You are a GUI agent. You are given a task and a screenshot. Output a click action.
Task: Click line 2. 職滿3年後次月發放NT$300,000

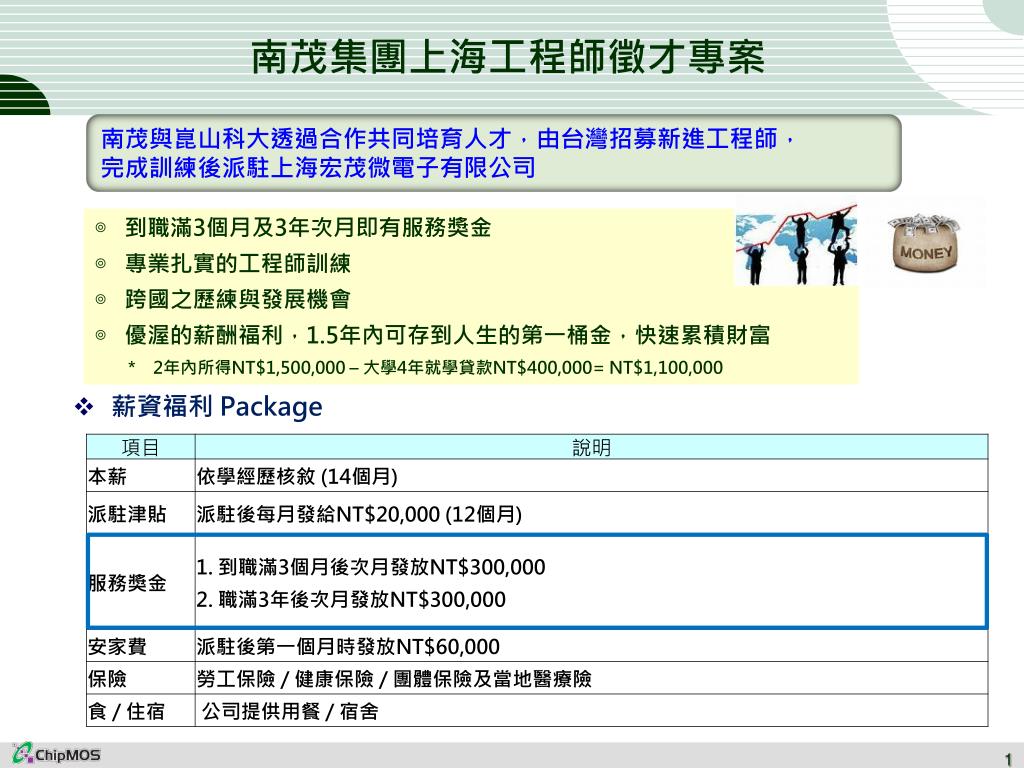pyautogui.click(x=351, y=599)
